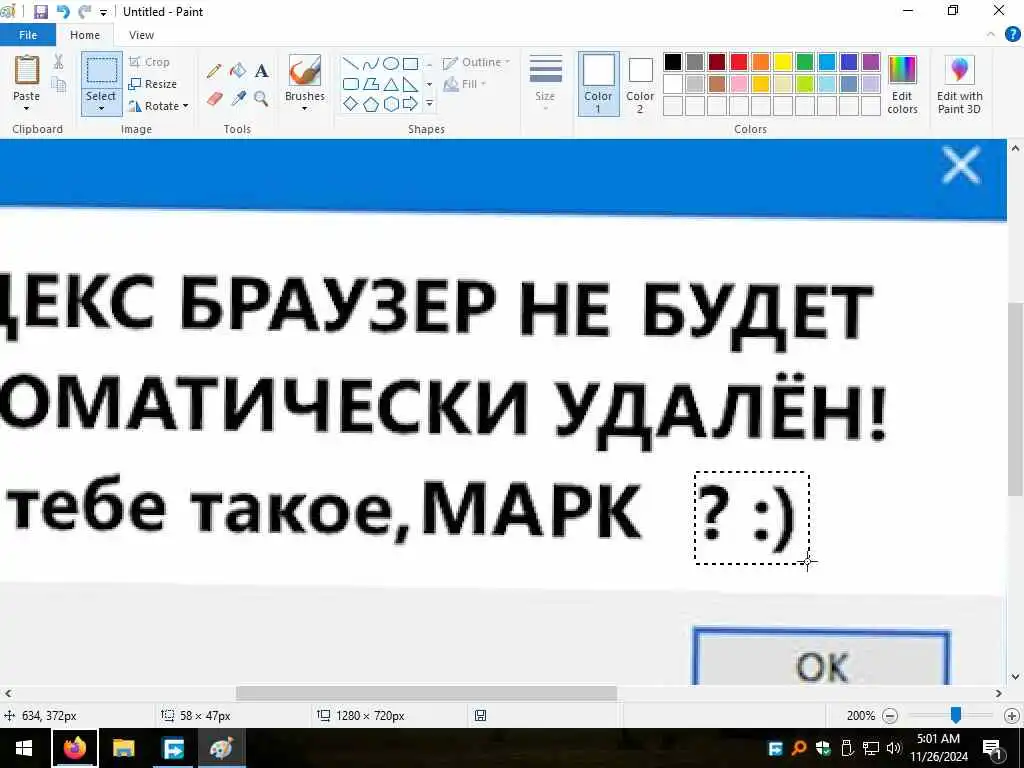
Task: Choose the Rectangle shape
Action: [x=410, y=63]
